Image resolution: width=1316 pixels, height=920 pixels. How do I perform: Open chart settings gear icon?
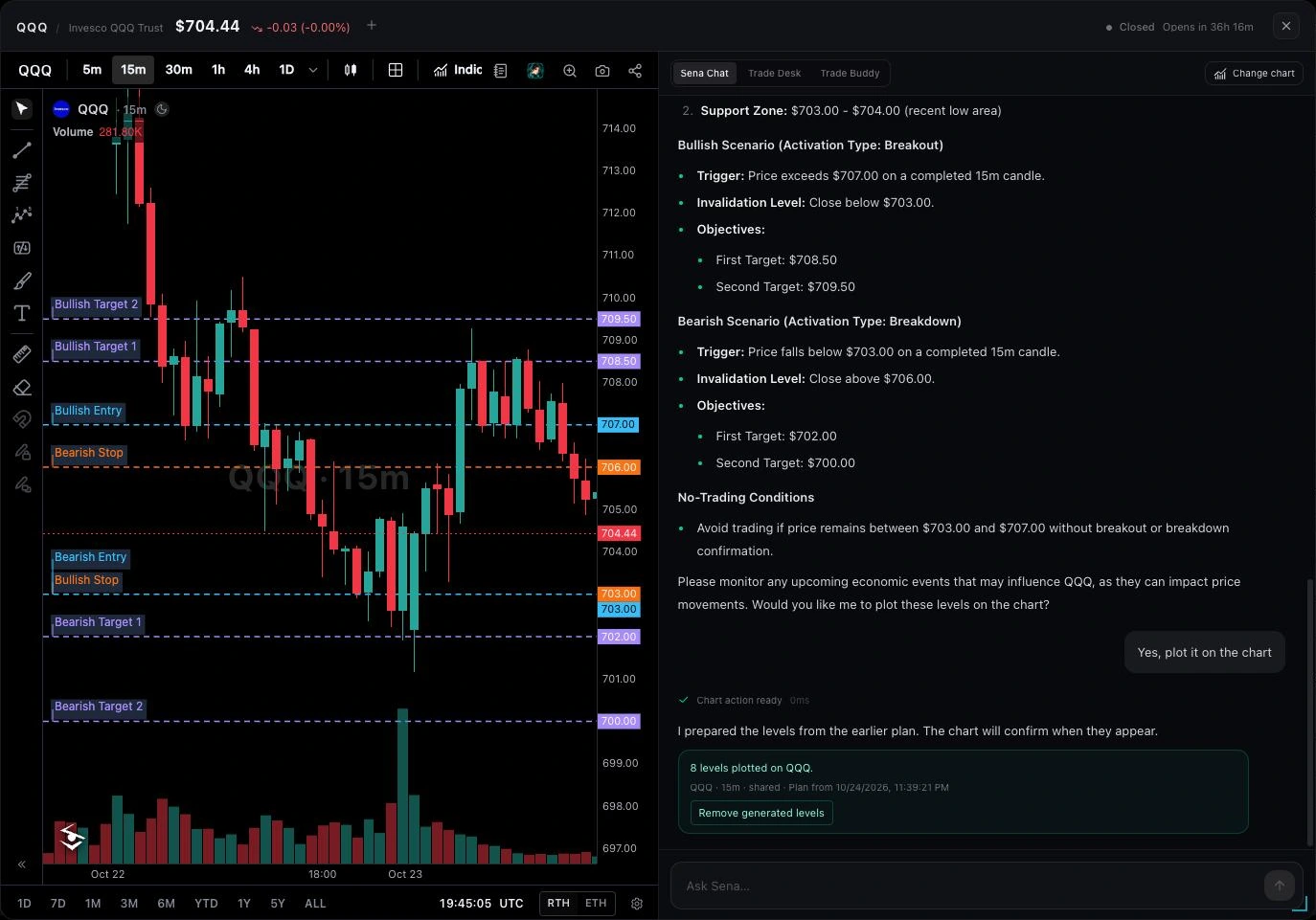click(637, 903)
